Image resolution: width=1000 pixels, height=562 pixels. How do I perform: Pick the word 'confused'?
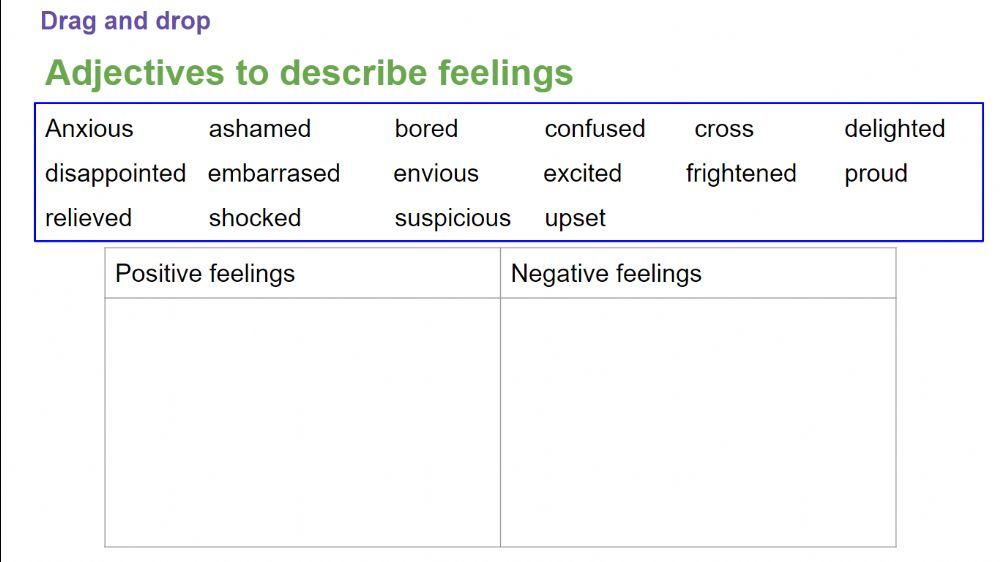[594, 129]
